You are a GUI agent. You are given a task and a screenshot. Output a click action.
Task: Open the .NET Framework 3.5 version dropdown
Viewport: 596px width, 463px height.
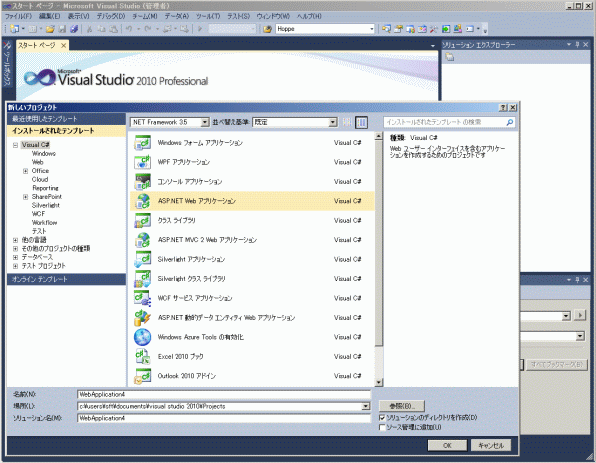(205, 122)
